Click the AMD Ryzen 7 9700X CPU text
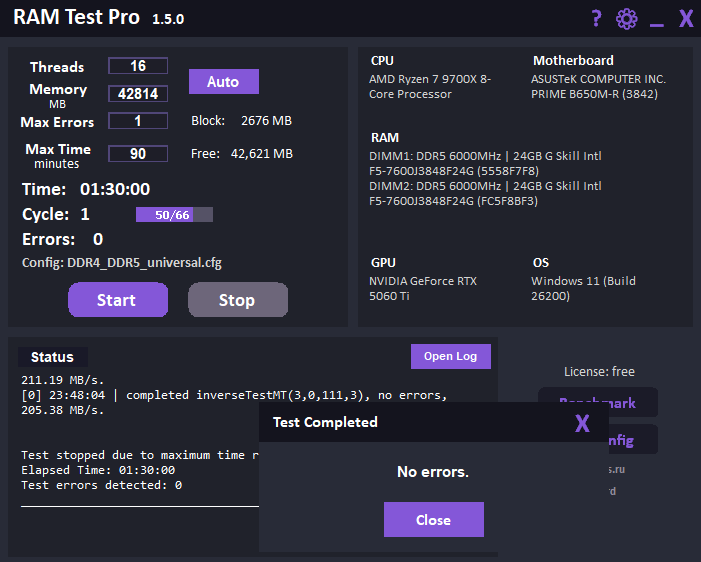 click(430, 87)
